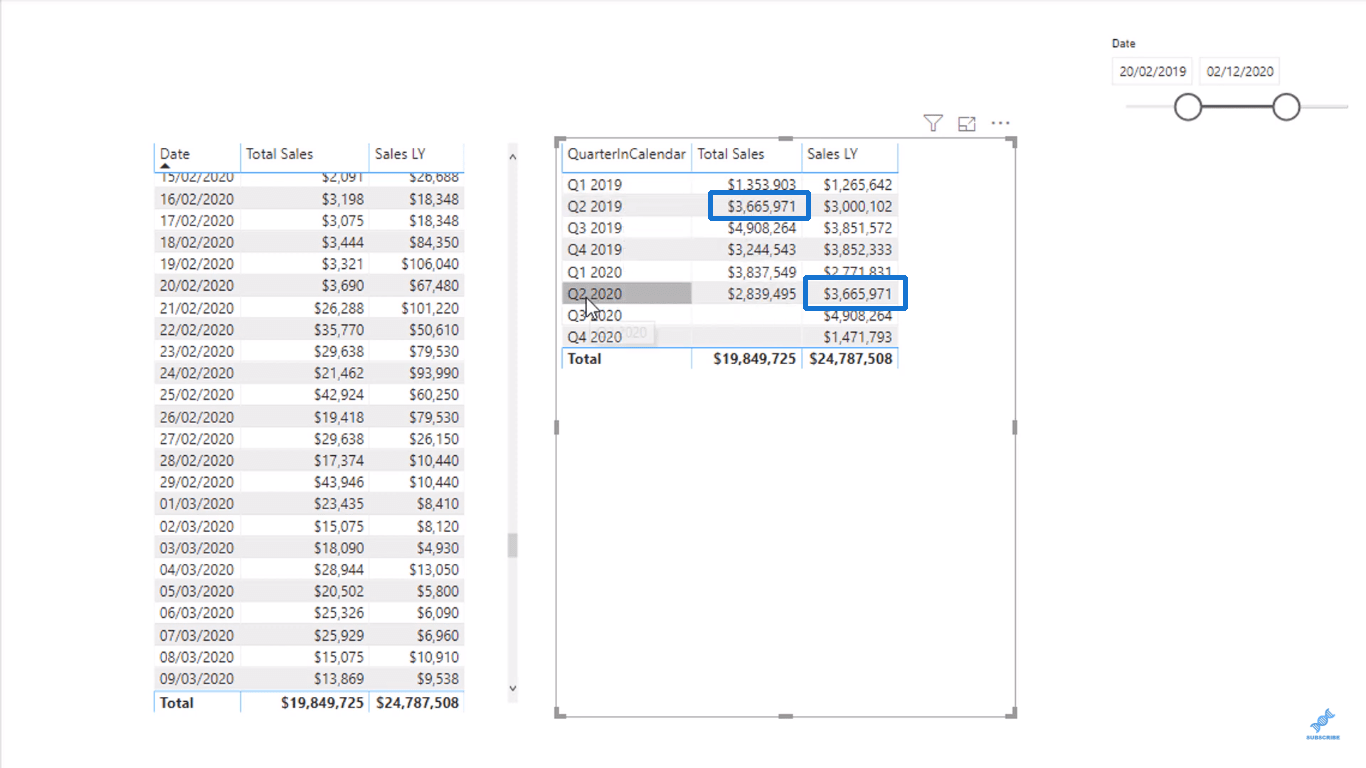1366x768 pixels.
Task: Select the Q3 2019 row label
Action: pyautogui.click(x=594, y=228)
